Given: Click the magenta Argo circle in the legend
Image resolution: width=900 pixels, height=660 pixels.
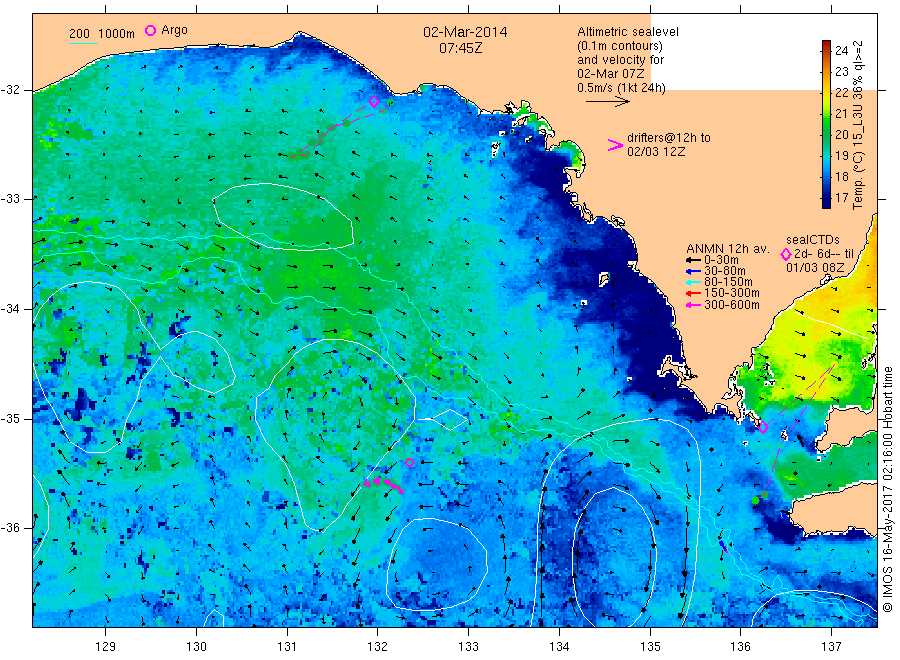Looking at the screenshot, I should point(150,30).
